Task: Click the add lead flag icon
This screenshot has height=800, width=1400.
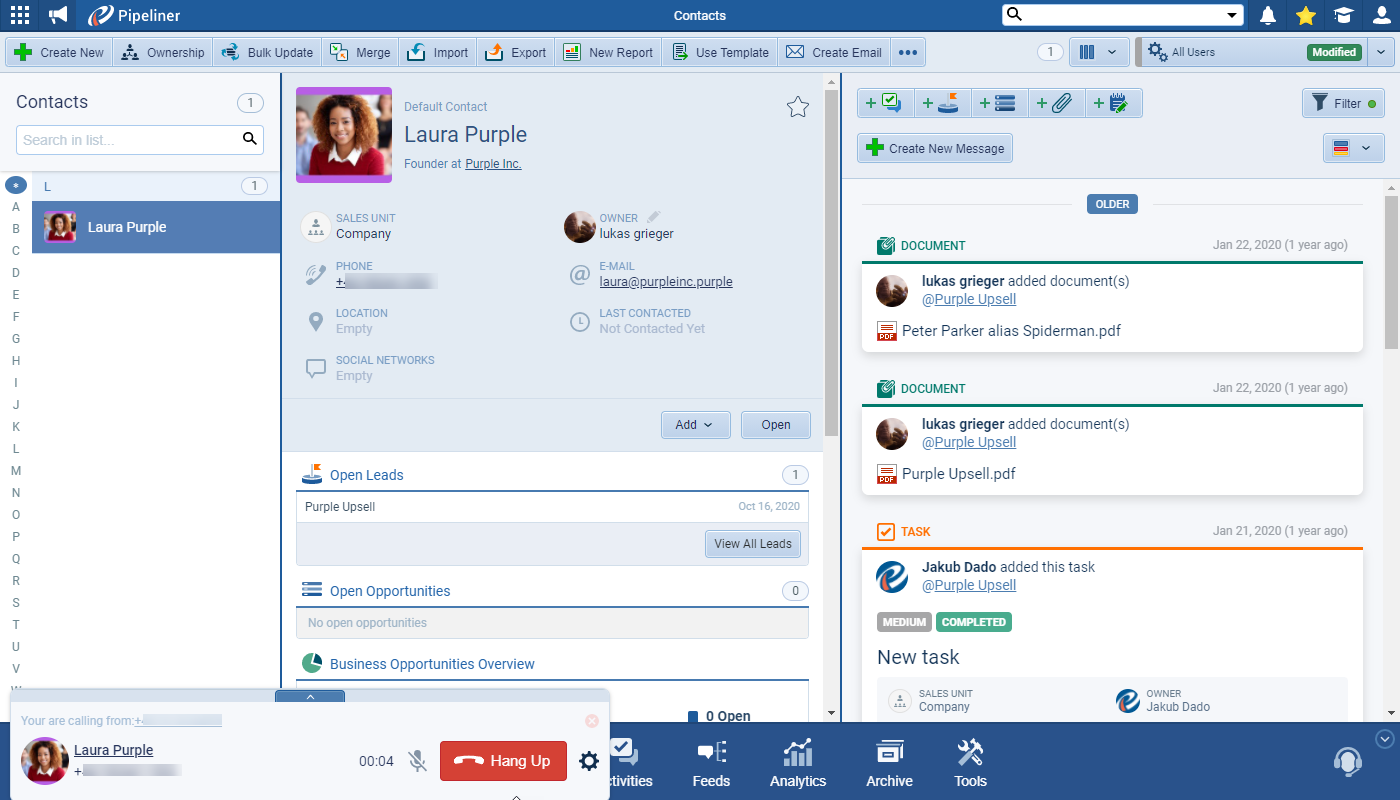Action: 941,103
